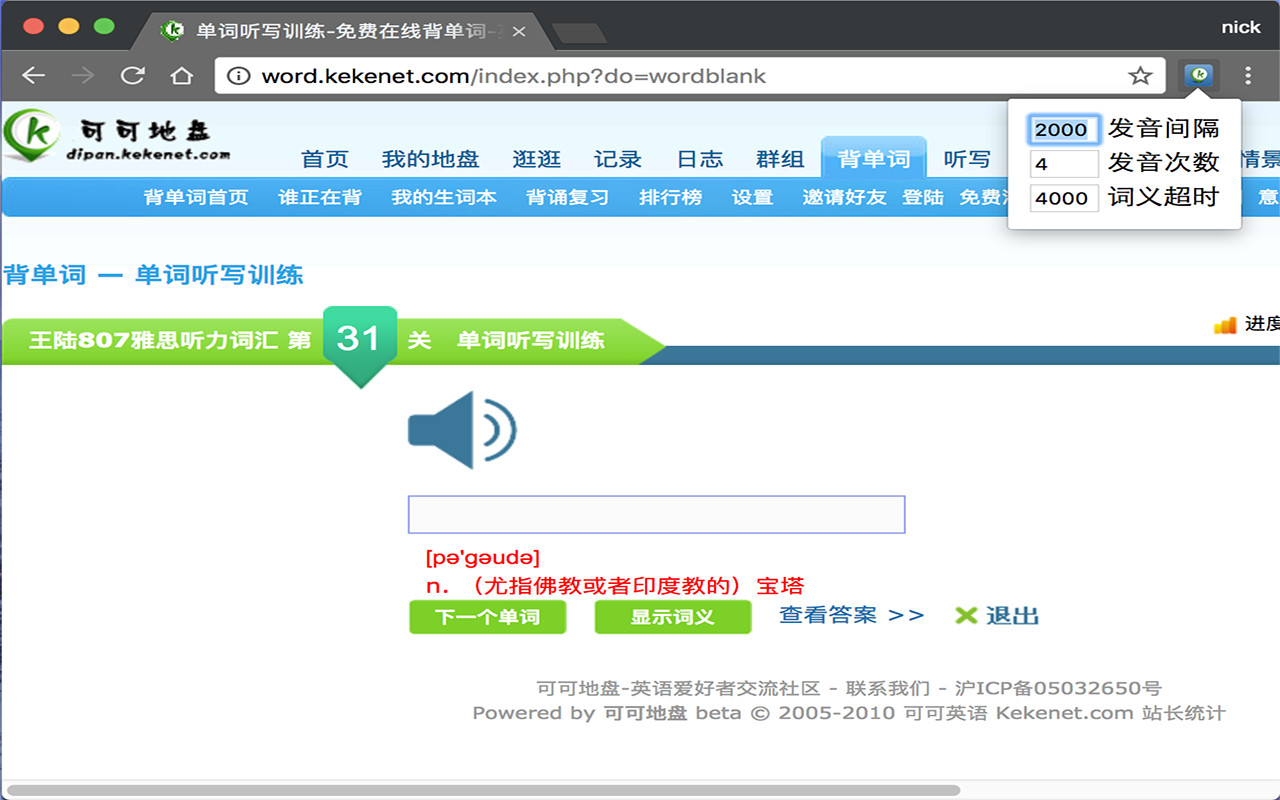Open a new browser tab
1280x800 pixels.
coord(578,32)
